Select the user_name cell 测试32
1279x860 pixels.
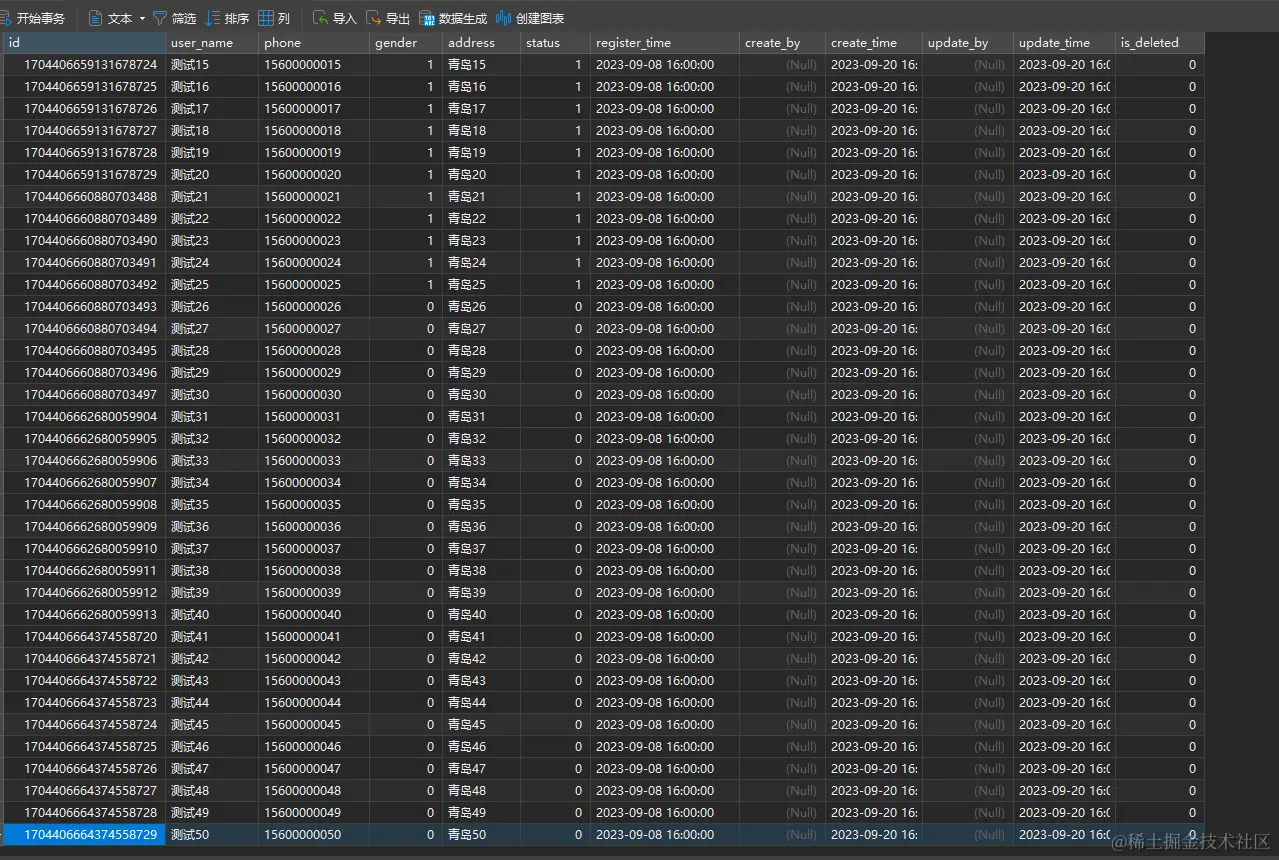tap(212, 439)
